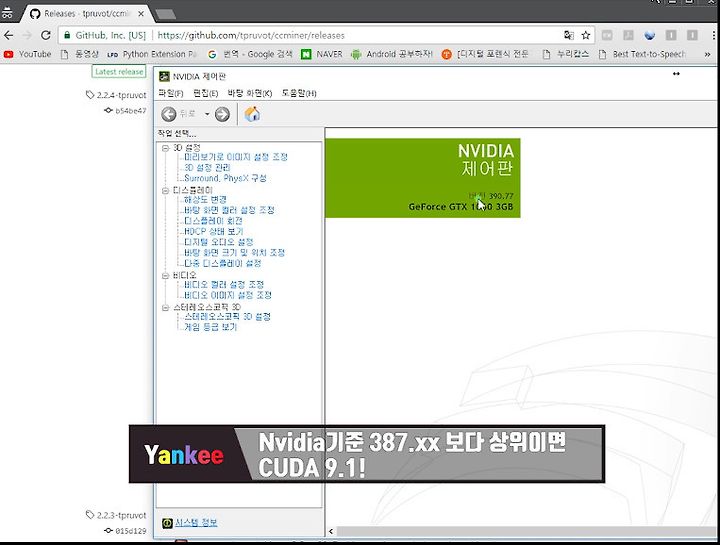Open the 도움말(H) menu
The image size is (720, 545).
(299, 93)
